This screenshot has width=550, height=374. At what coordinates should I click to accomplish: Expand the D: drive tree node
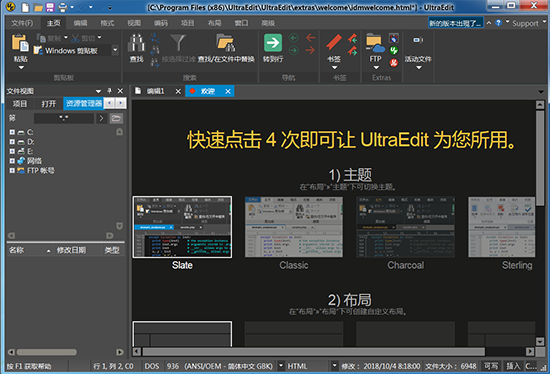[x=12, y=142]
